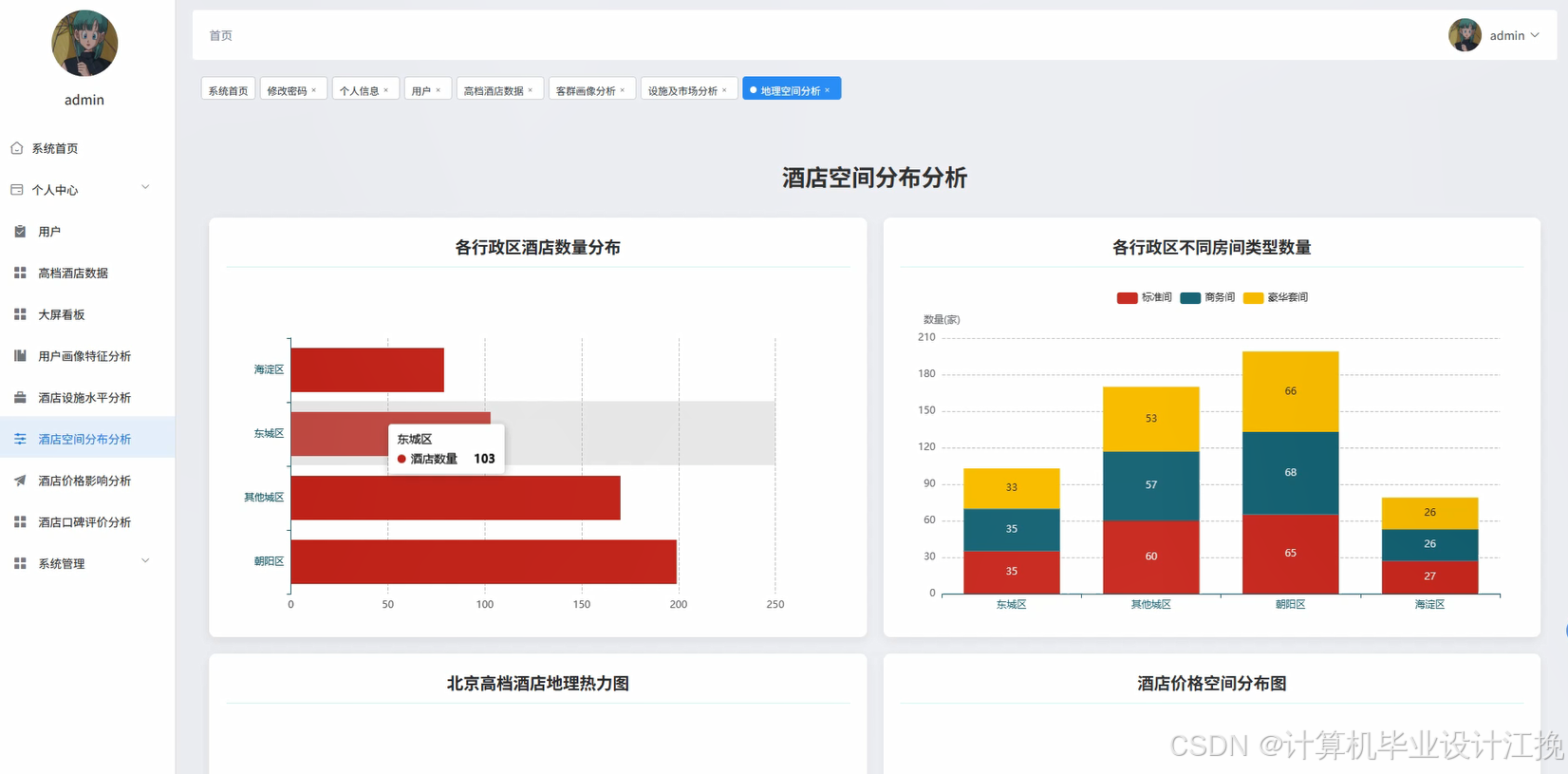Close the 客群画像分析 tab
Screen dimensions: 1568x774
[x=623, y=90]
